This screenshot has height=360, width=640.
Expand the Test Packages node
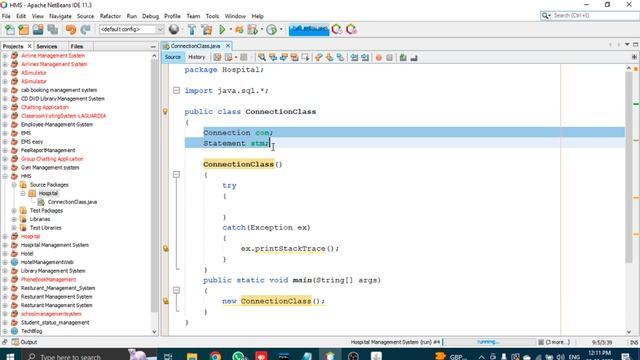(x=14, y=211)
